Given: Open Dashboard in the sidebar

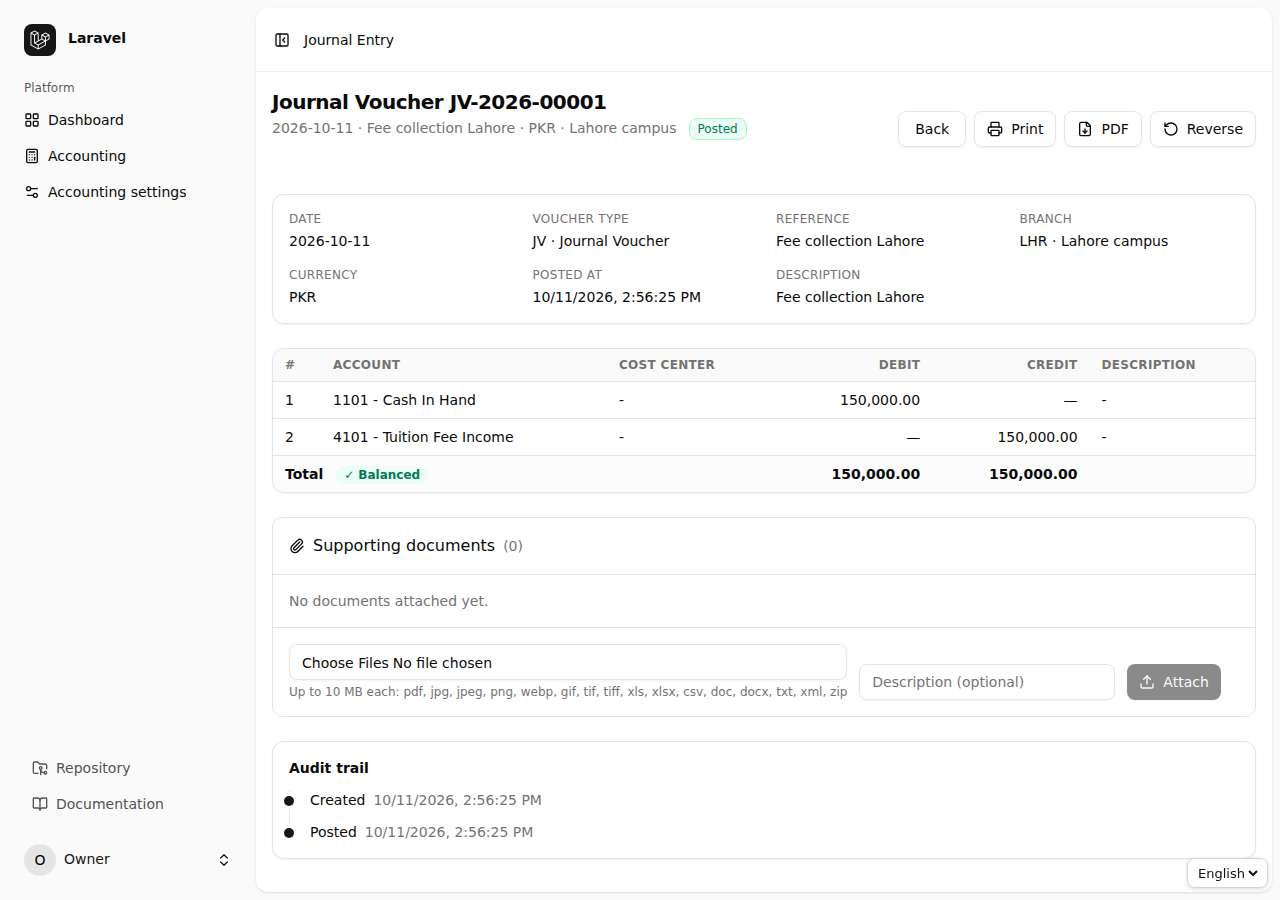Looking at the screenshot, I should click(x=128, y=120).
